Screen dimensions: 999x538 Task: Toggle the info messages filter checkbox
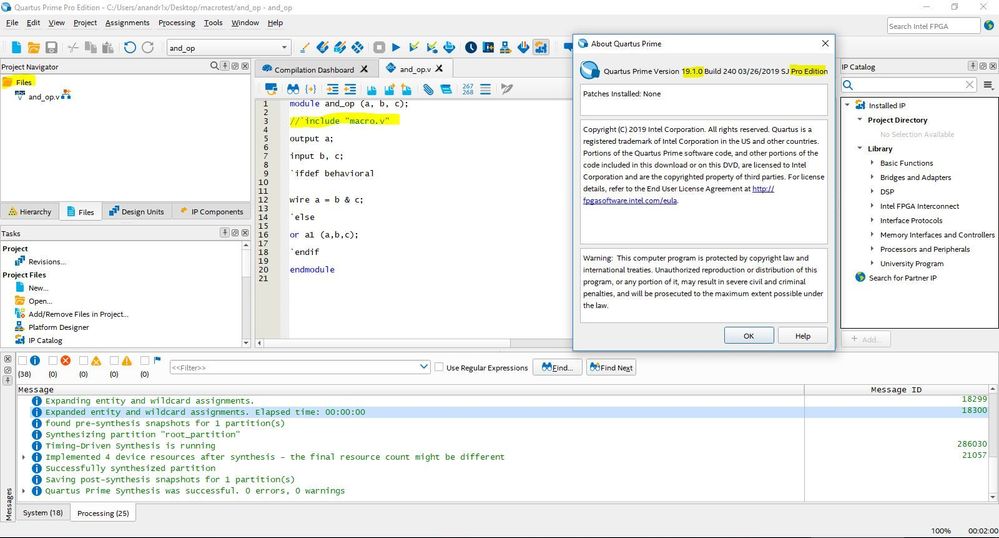coord(22,361)
